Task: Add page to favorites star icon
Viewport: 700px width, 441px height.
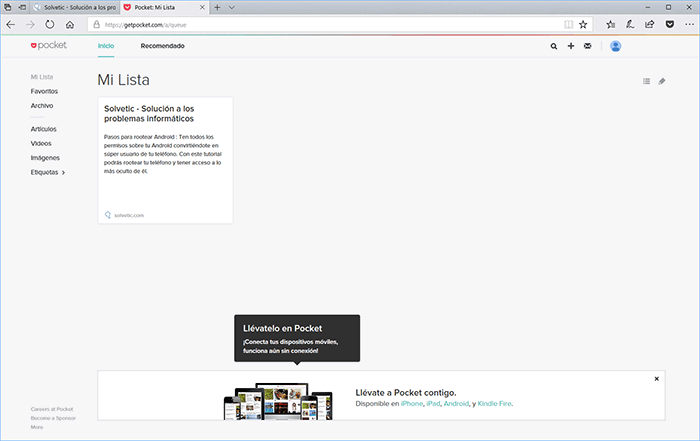Action: [583, 25]
